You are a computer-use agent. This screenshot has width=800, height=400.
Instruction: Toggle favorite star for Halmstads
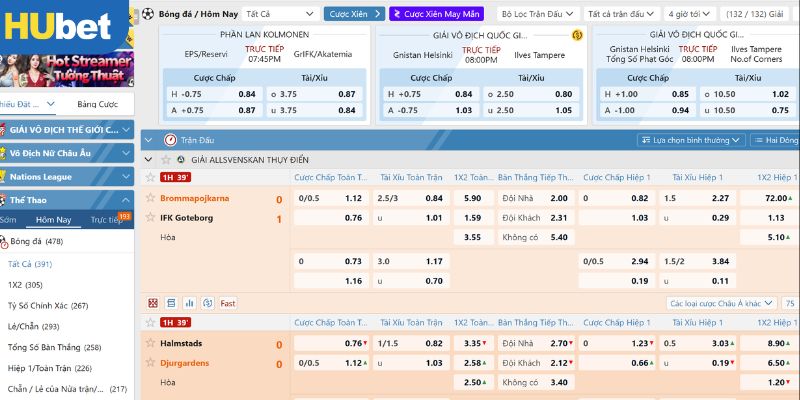coord(150,343)
